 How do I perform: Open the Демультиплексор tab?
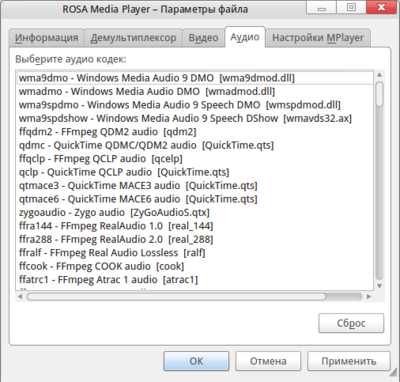tap(133, 38)
